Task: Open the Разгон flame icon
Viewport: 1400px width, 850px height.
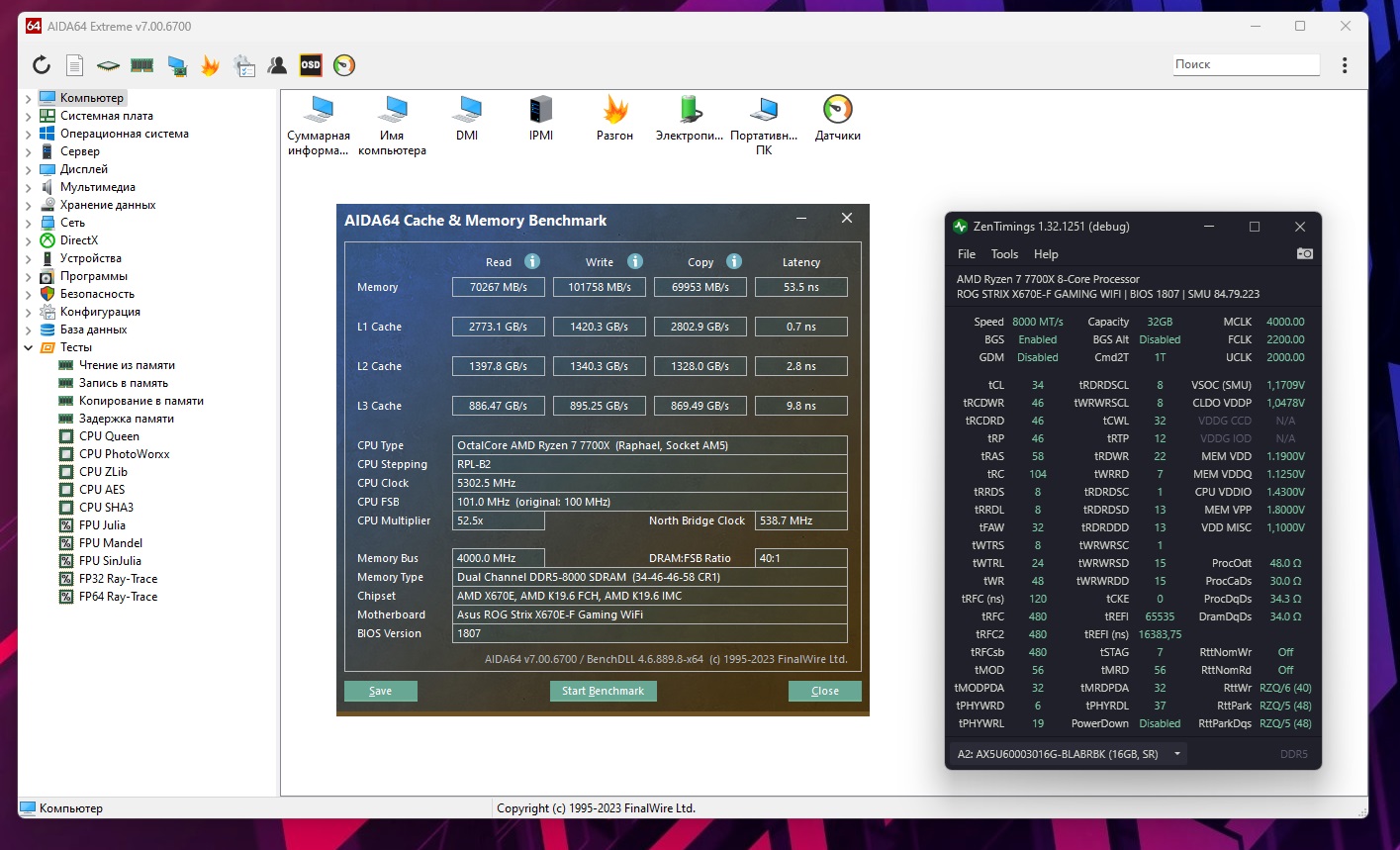Action: (615, 119)
